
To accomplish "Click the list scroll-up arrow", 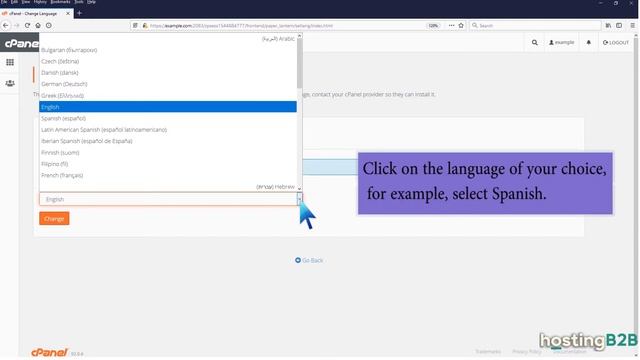I will click(x=300, y=36).
